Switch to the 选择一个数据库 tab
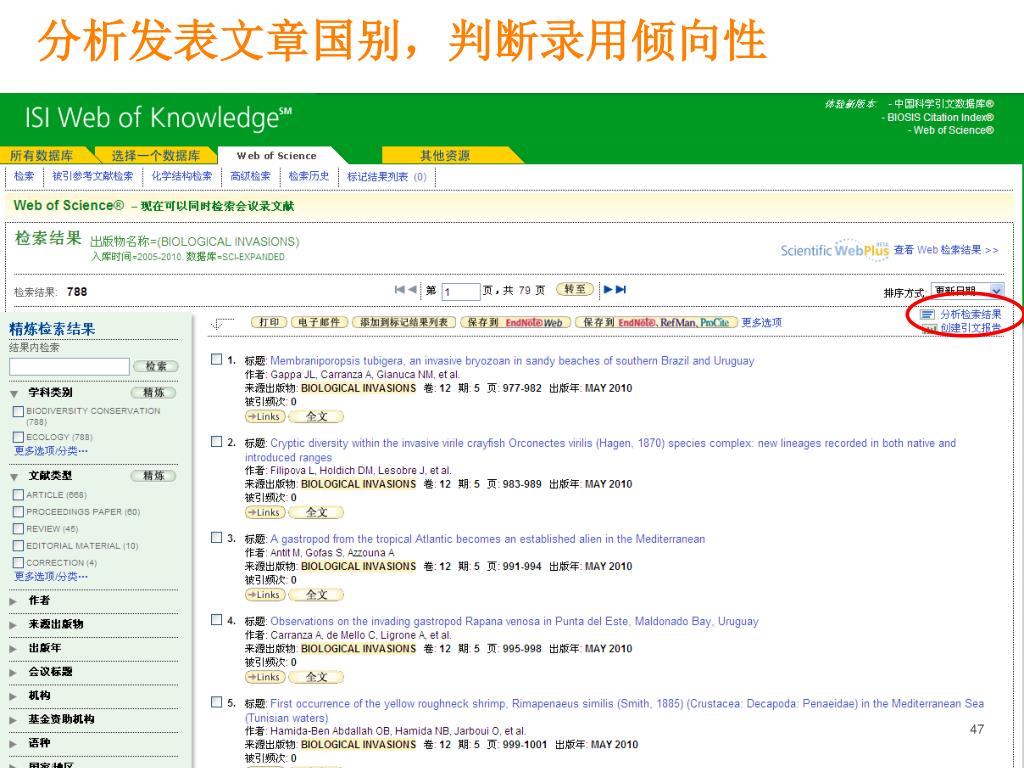Viewport: 1024px width, 768px height. [156, 155]
